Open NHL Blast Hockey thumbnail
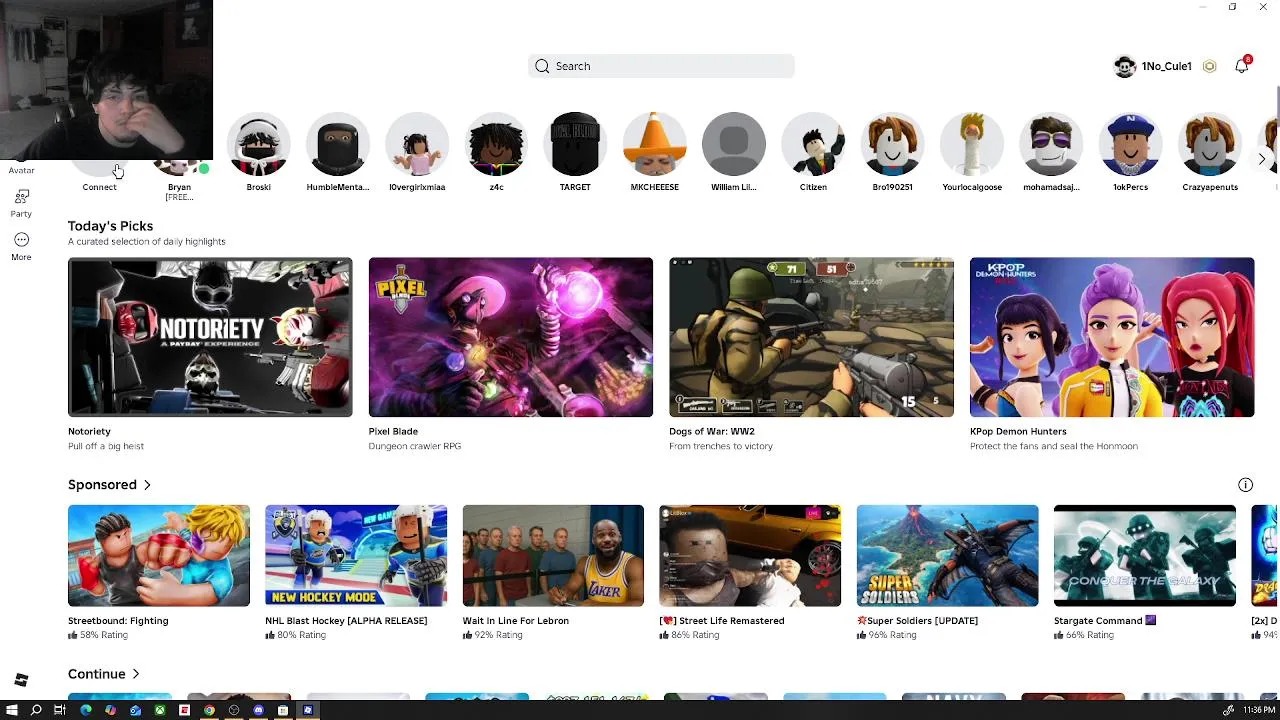 pyautogui.click(x=356, y=556)
